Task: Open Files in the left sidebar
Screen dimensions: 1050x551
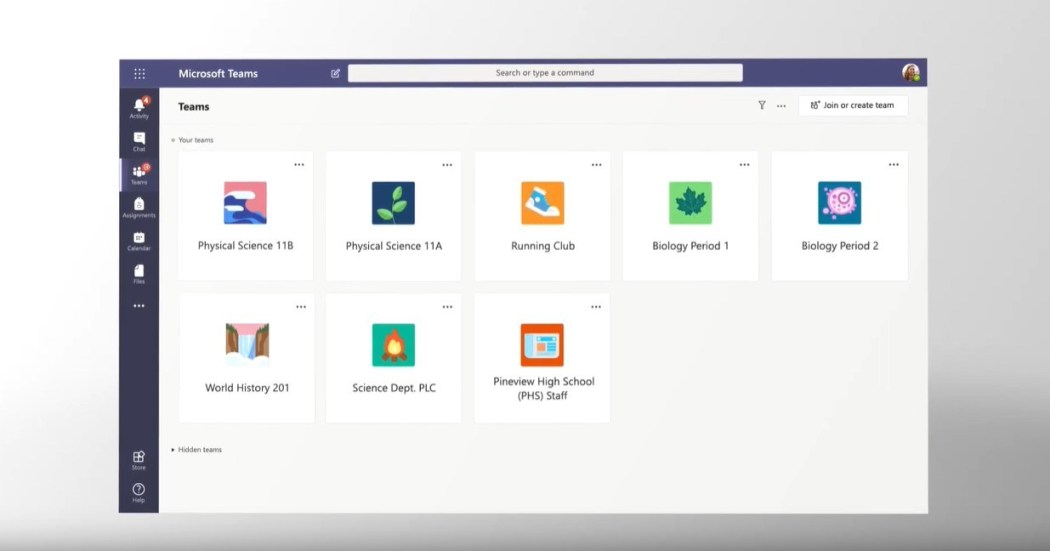Action: coord(139,273)
